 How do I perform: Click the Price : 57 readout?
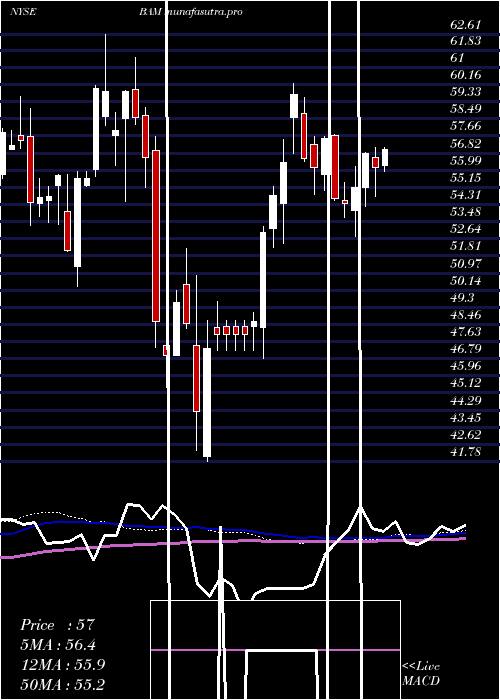click(x=58, y=625)
